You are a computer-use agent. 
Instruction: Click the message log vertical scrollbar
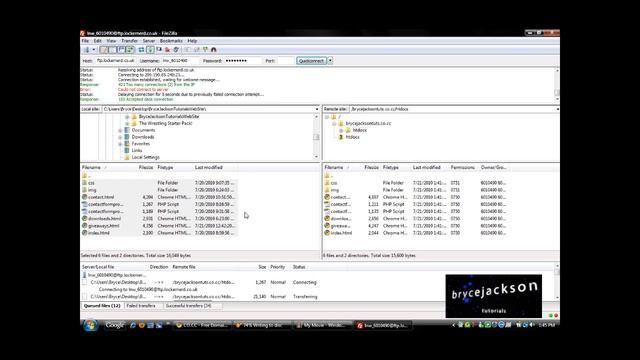[557, 85]
